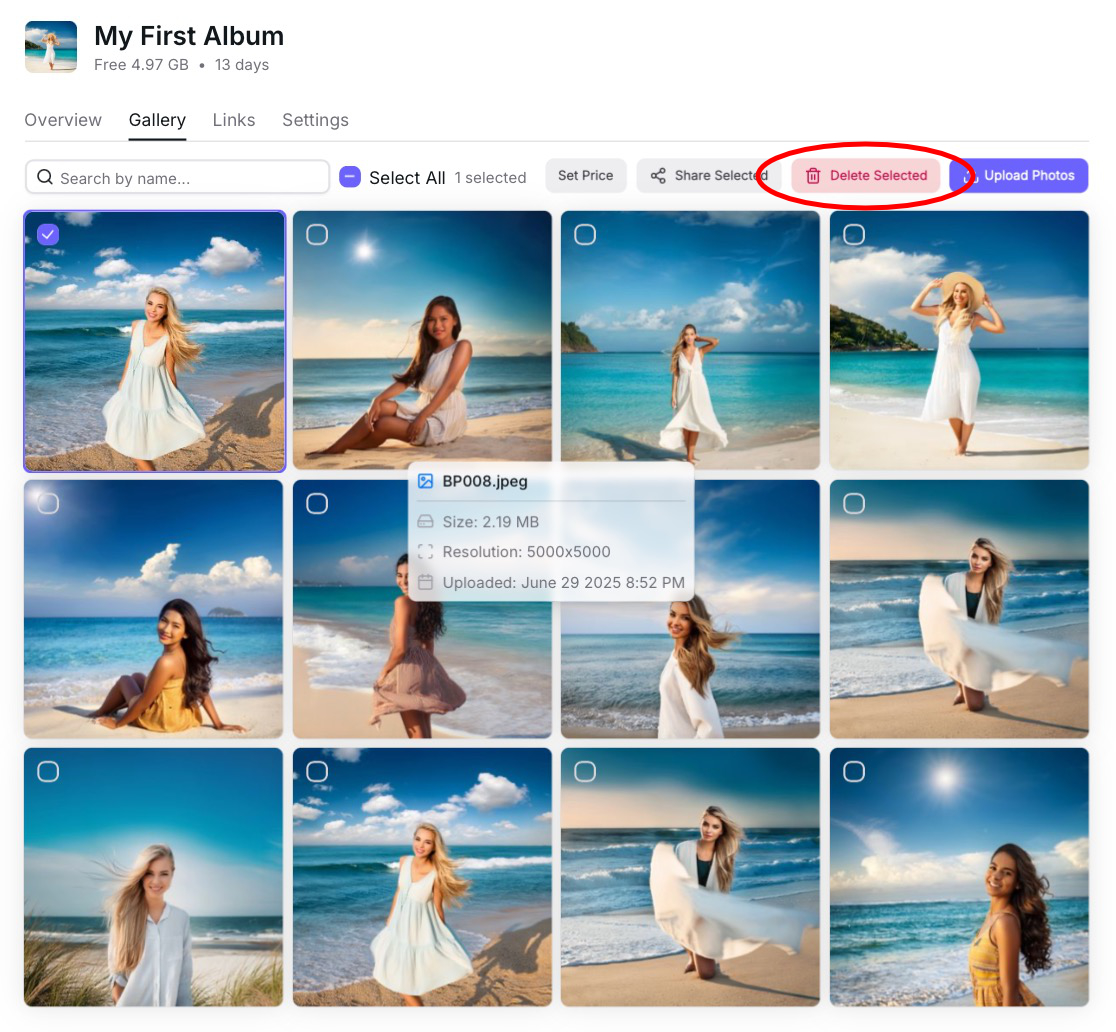Open the Links tab
The width and height of the screenshot is (1116, 1032).
coord(234,120)
